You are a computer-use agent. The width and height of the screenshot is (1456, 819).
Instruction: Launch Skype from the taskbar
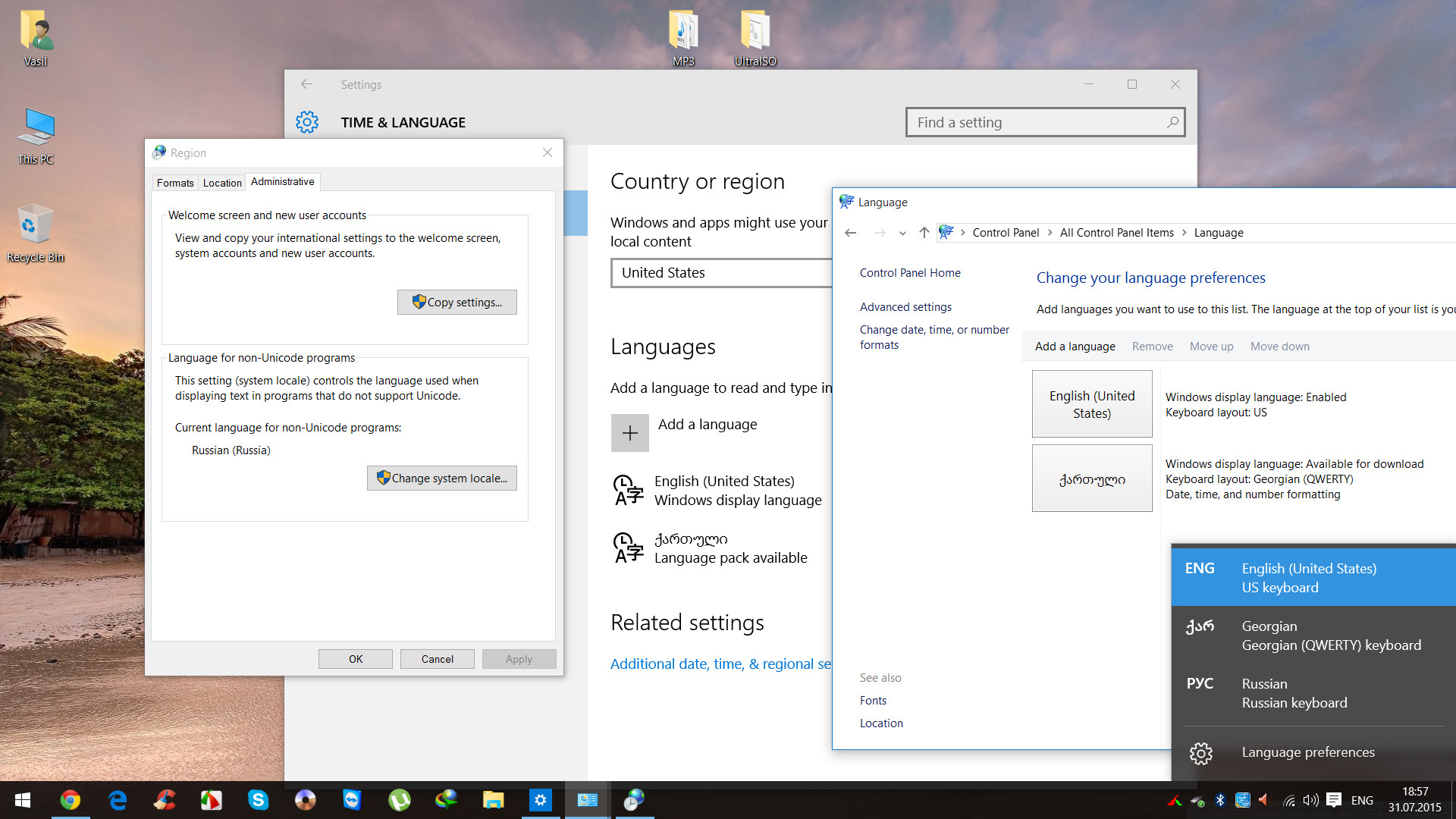click(258, 800)
